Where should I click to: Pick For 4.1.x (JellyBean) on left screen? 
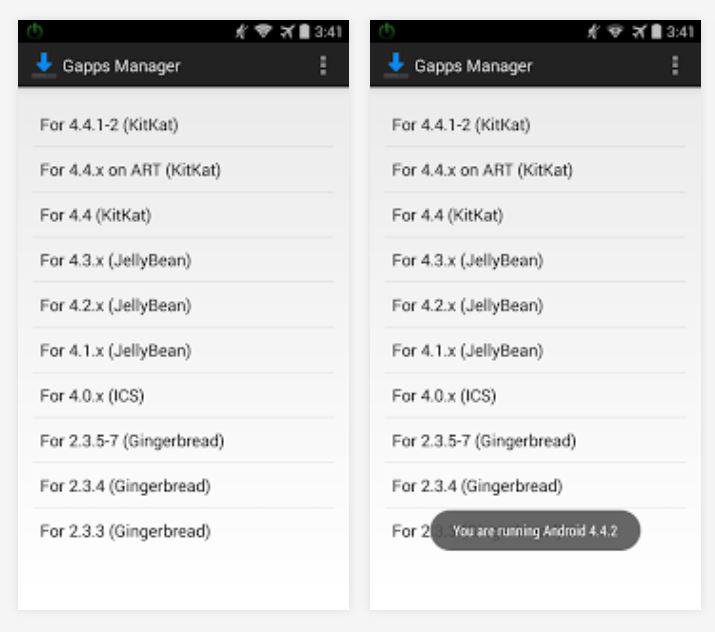[x=183, y=350]
